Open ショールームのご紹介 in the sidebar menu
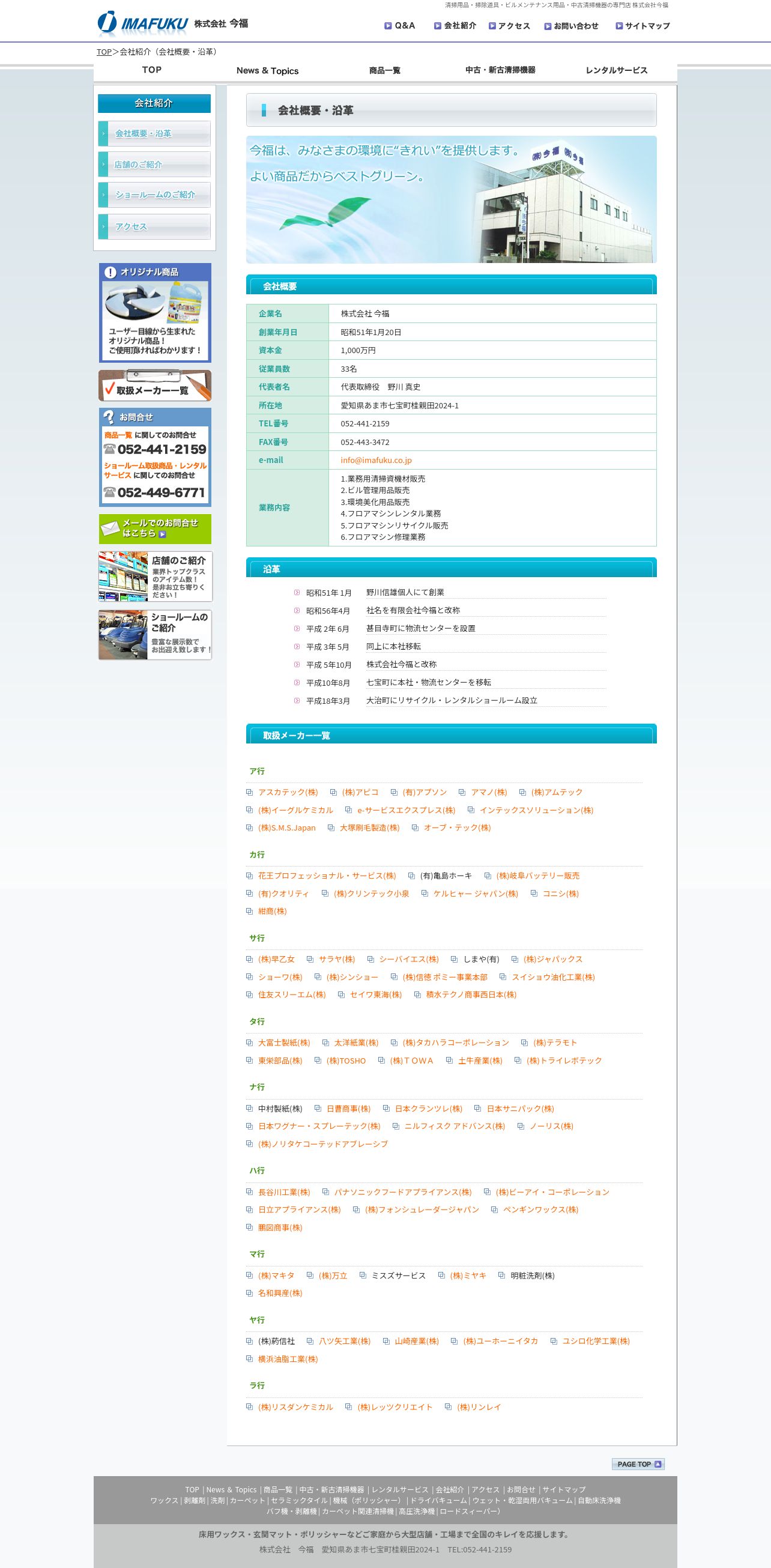This screenshot has height=1568, width=771. pos(154,195)
